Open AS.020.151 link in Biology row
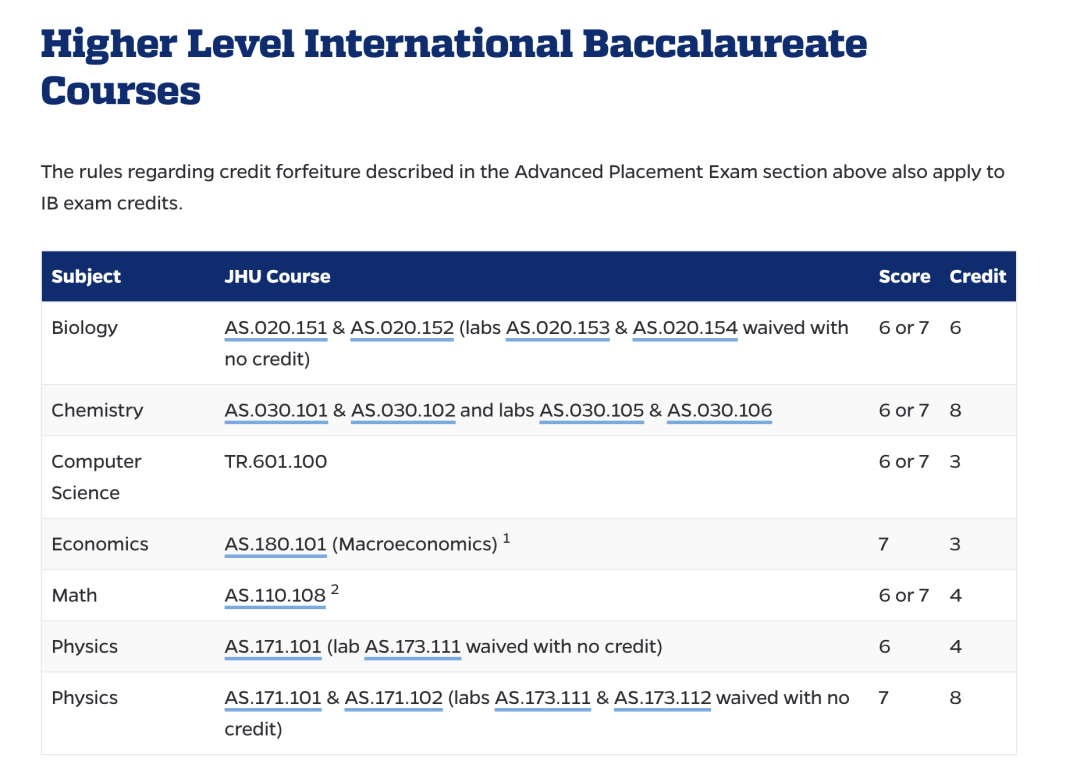Image resolution: width=1080 pixels, height=768 pixels. pos(276,328)
